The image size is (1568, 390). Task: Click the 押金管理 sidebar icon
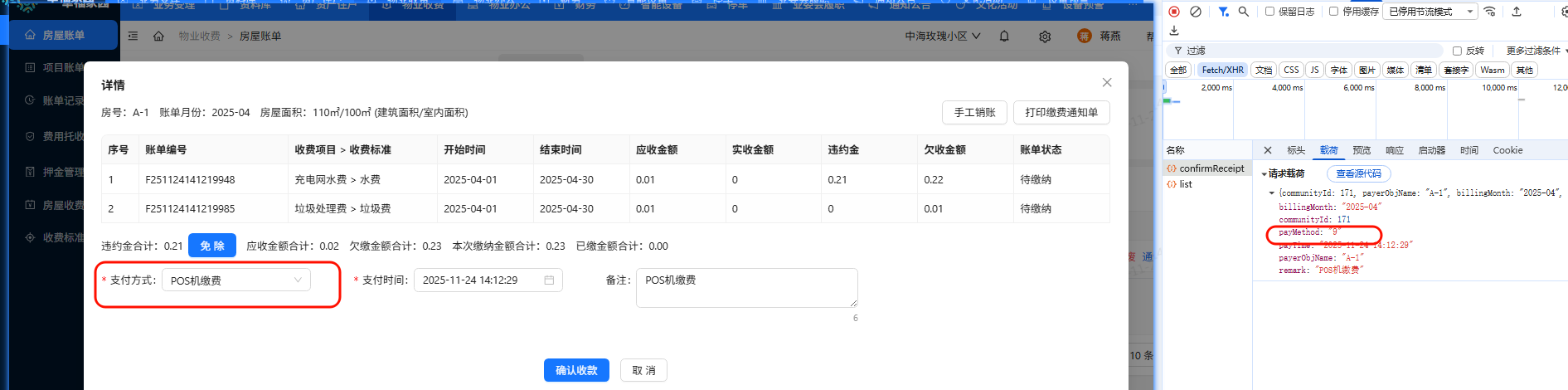30,172
